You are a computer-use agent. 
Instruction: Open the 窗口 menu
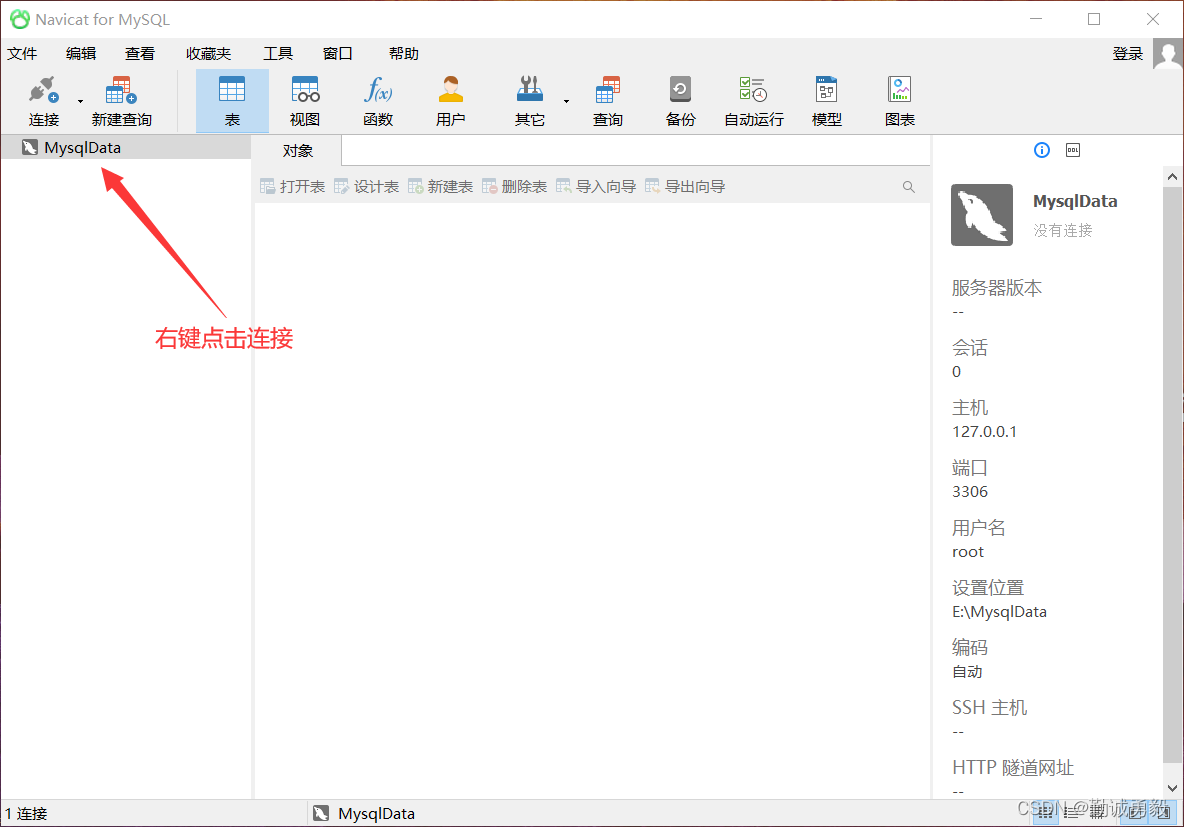coord(338,54)
